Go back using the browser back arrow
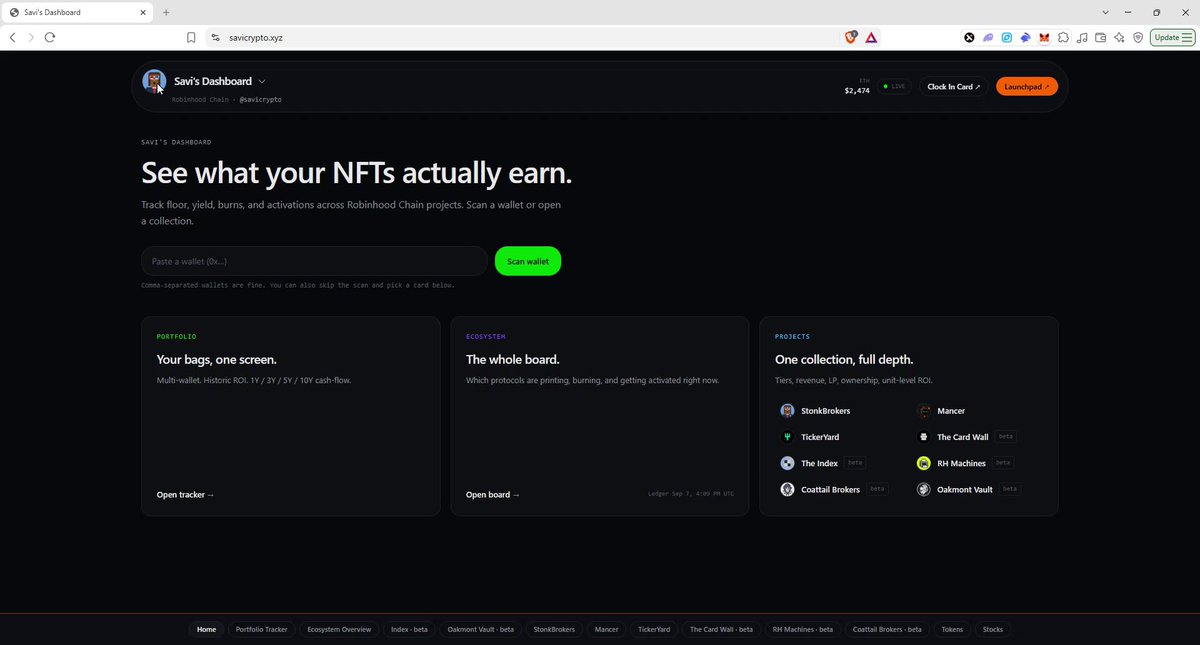The width and height of the screenshot is (1200, 645). coord(12,37)
